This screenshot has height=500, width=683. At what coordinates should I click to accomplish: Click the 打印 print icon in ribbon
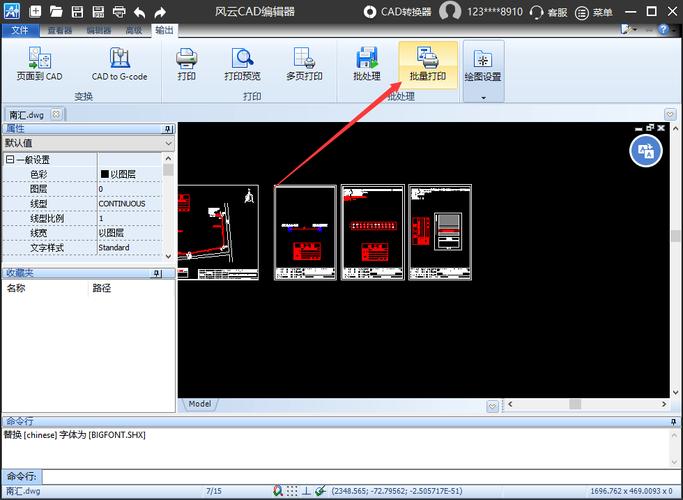(x=186, y=64)
